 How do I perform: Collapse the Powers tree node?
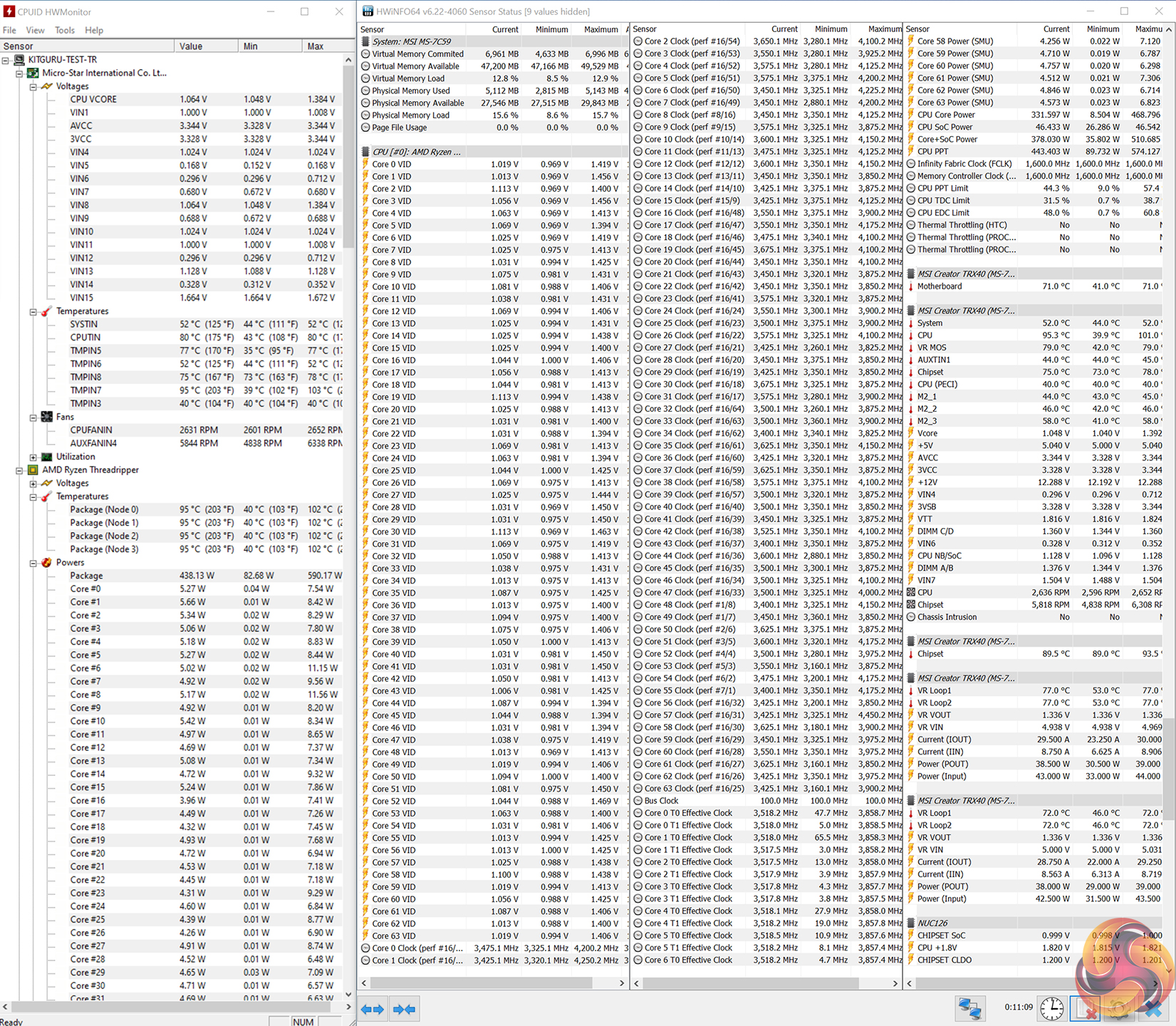(33, 563)
